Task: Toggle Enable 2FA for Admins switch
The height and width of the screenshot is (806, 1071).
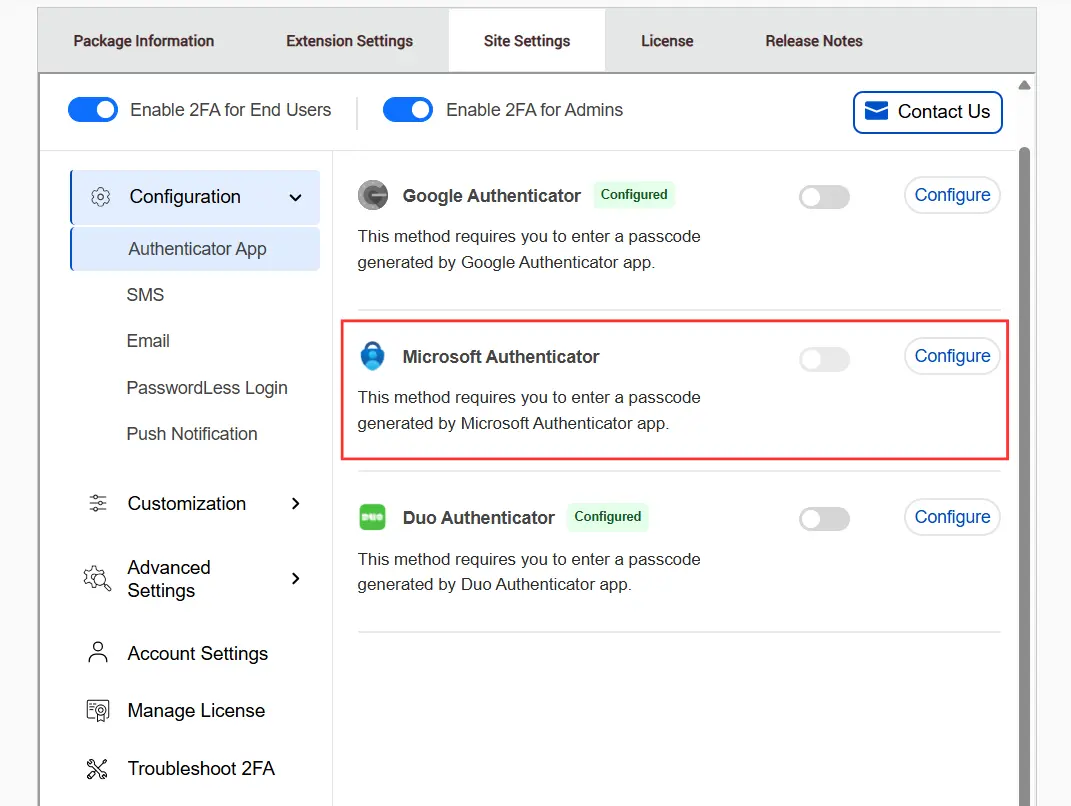Action: point(408,109)
